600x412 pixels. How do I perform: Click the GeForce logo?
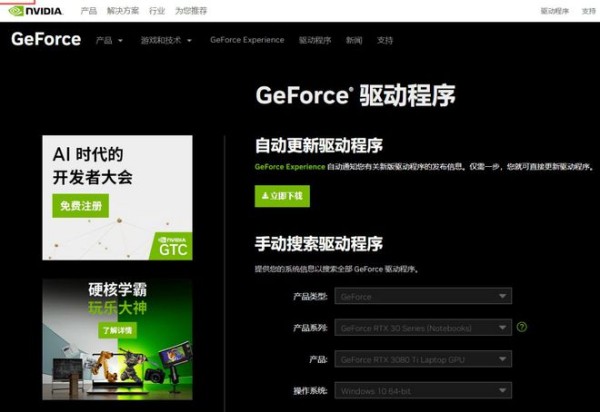(45, 40)
